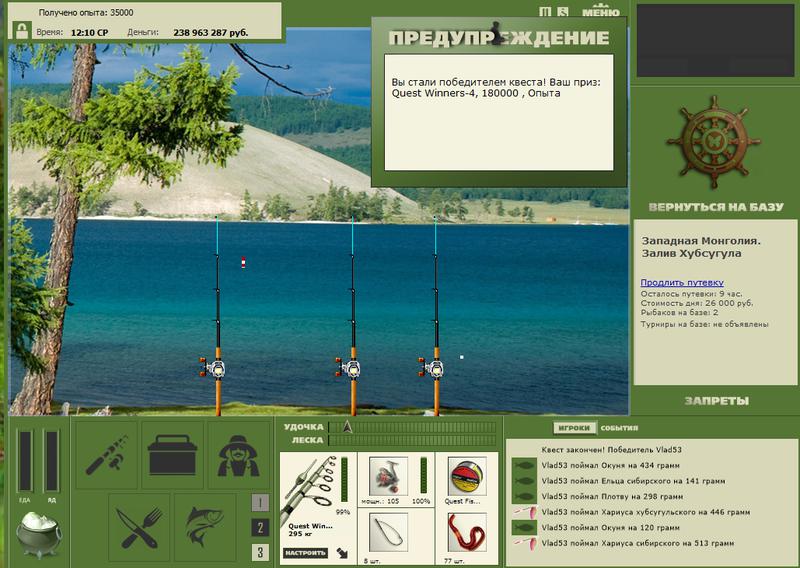Click 'Vlad53 поймал Плотву на 298 грамм'

pos(612,497)
